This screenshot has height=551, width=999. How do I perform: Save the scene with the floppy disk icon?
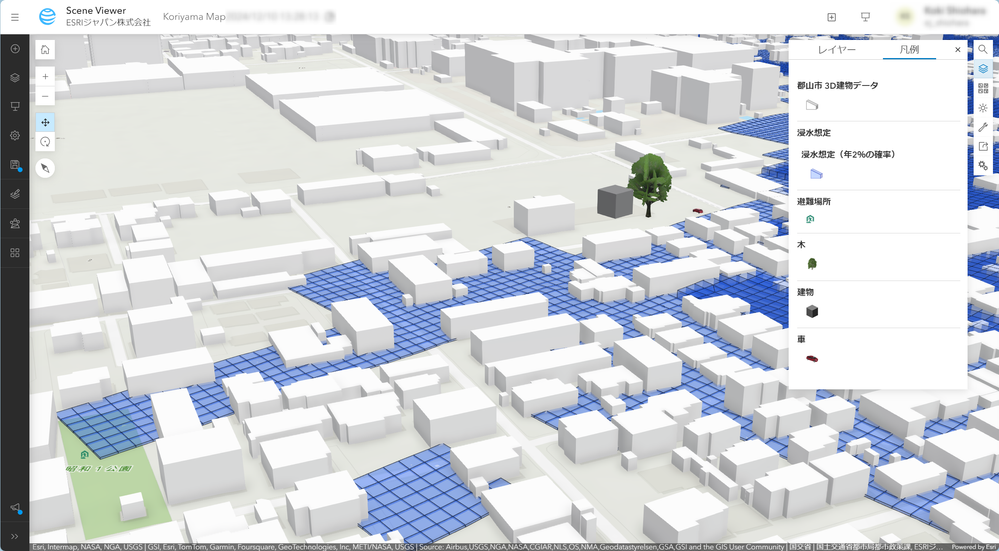point(15,165)
